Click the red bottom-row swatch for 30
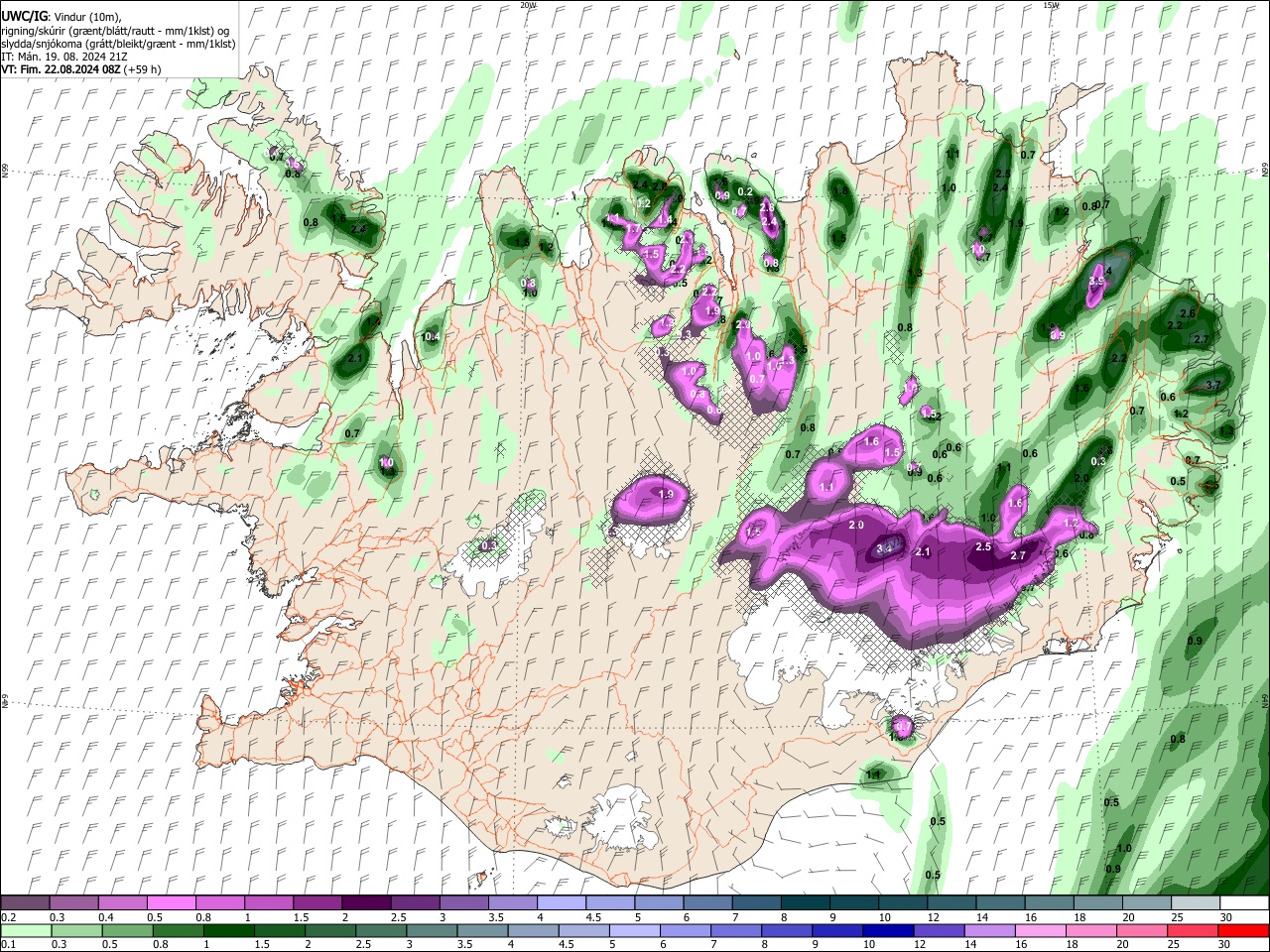 tap(1244, 930)
